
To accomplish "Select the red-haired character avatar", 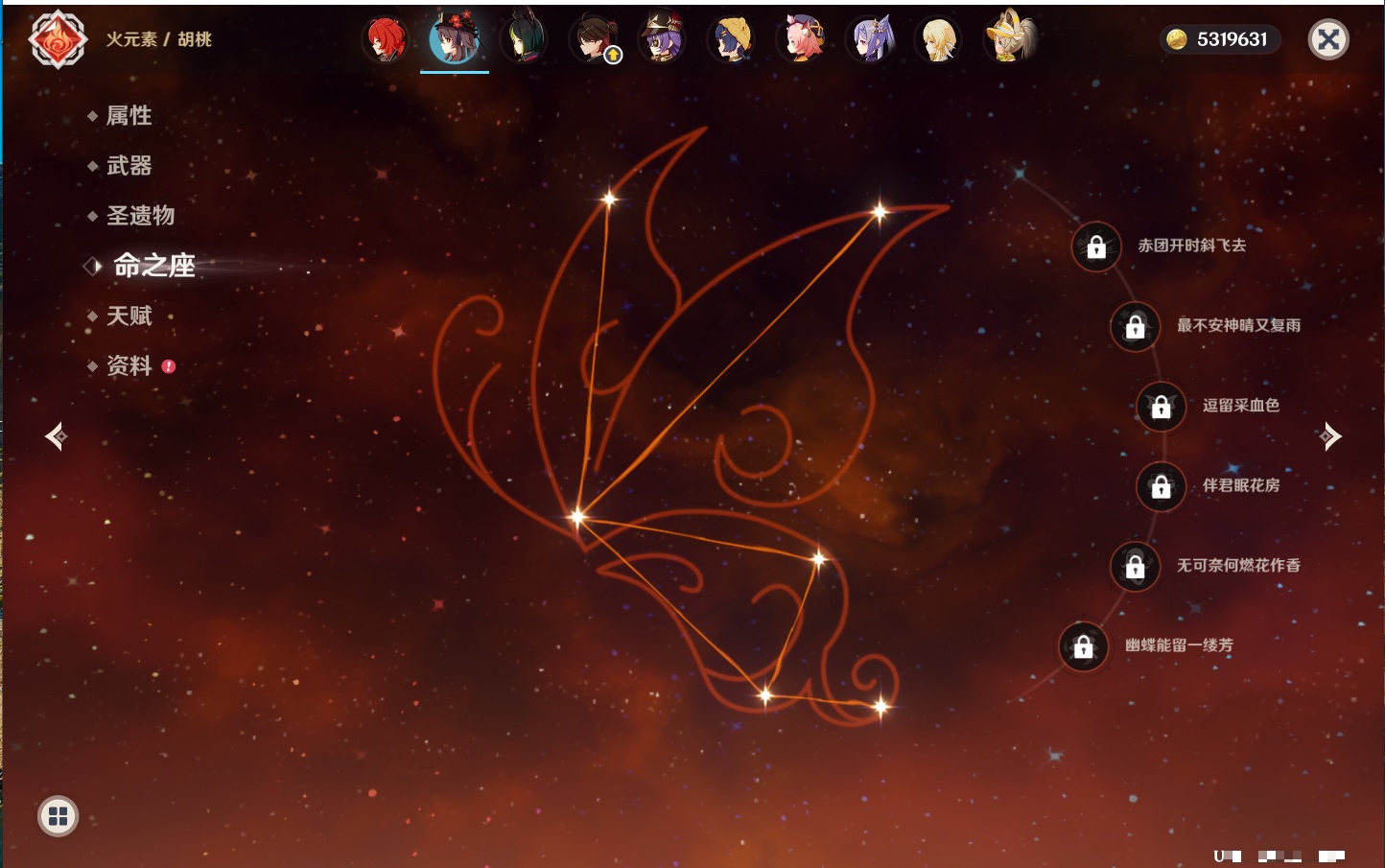I will [386, 39].
